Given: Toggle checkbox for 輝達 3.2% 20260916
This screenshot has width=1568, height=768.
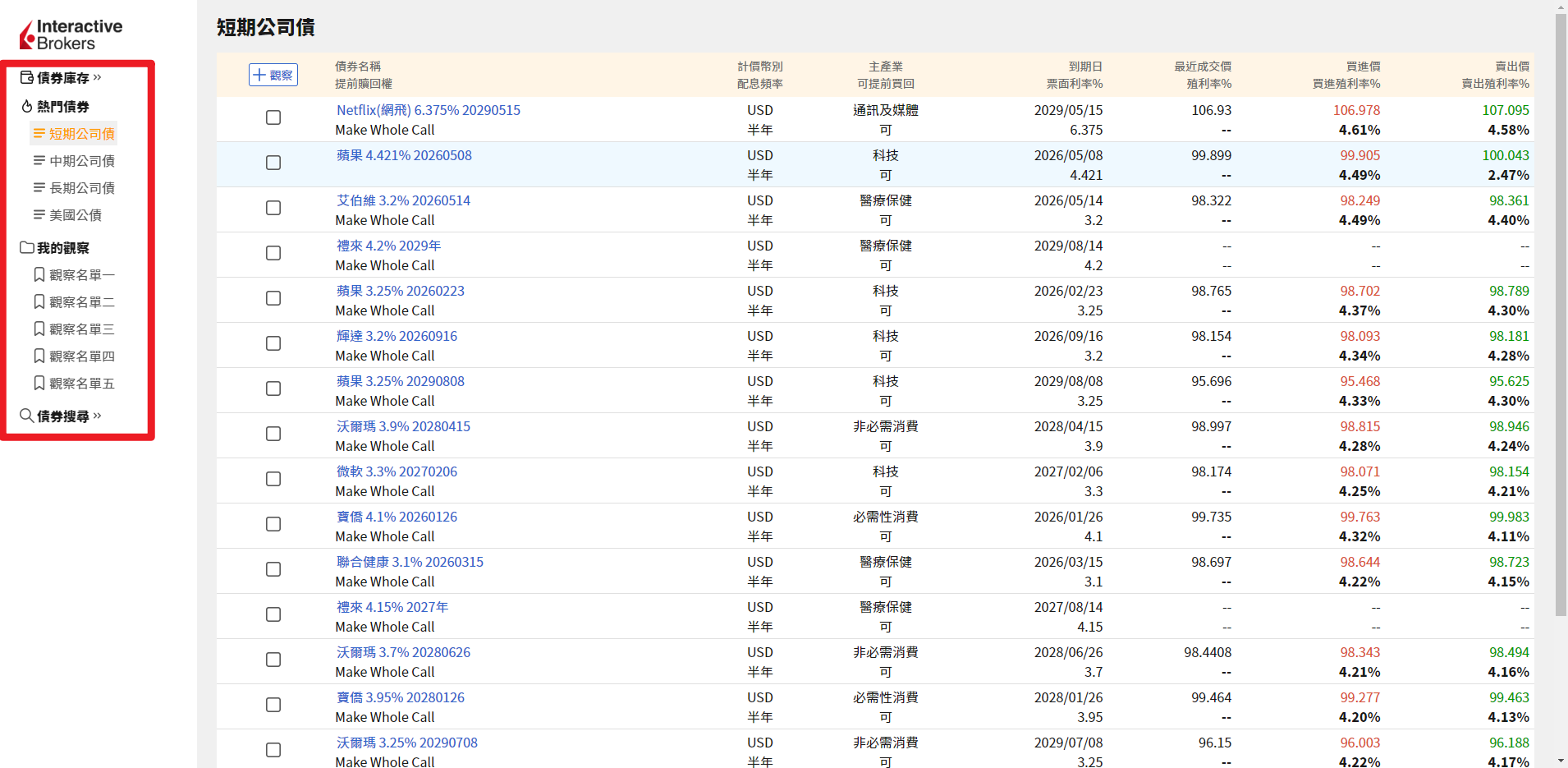Looking at the screenshot, I should point(273,343).
